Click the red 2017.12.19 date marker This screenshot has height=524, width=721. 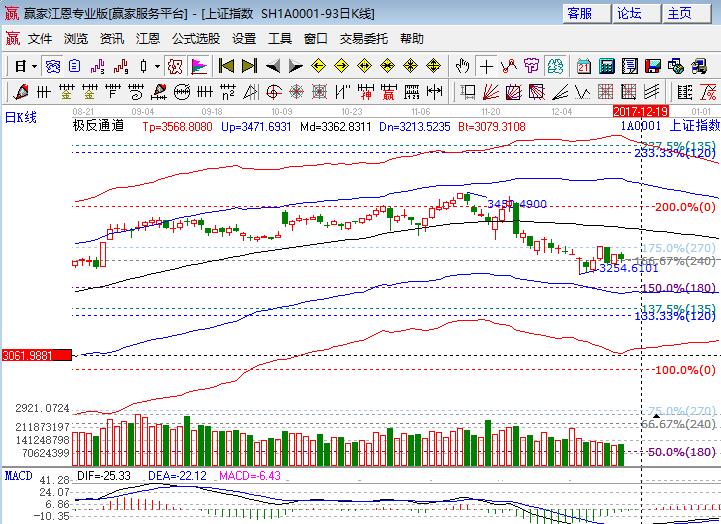point(640,111)
